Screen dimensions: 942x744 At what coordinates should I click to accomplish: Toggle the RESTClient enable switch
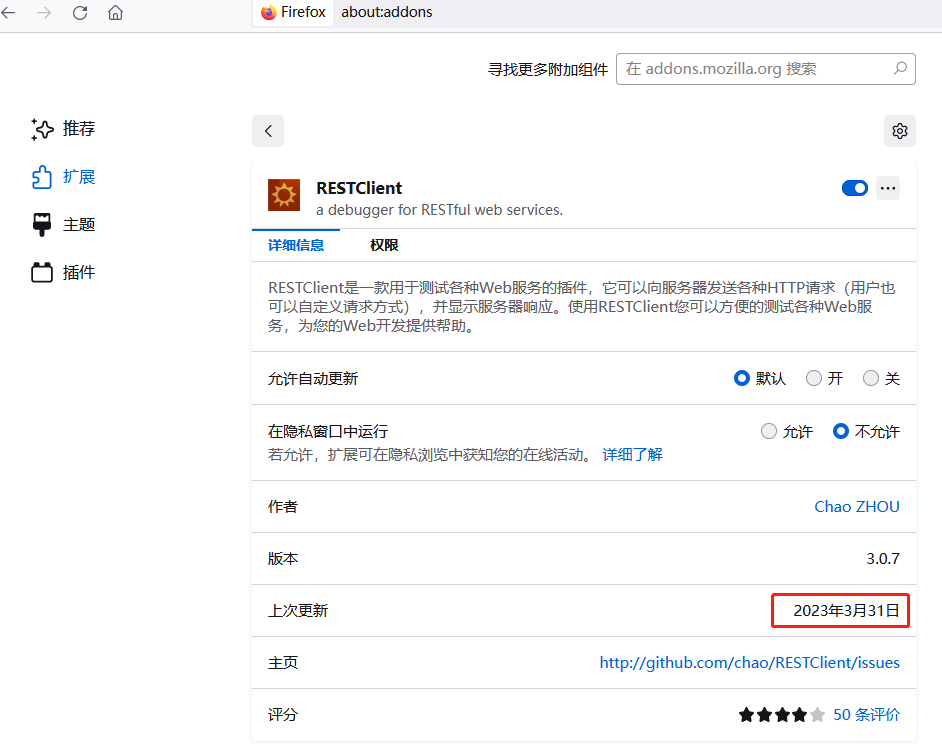click(x=854, y=188)
